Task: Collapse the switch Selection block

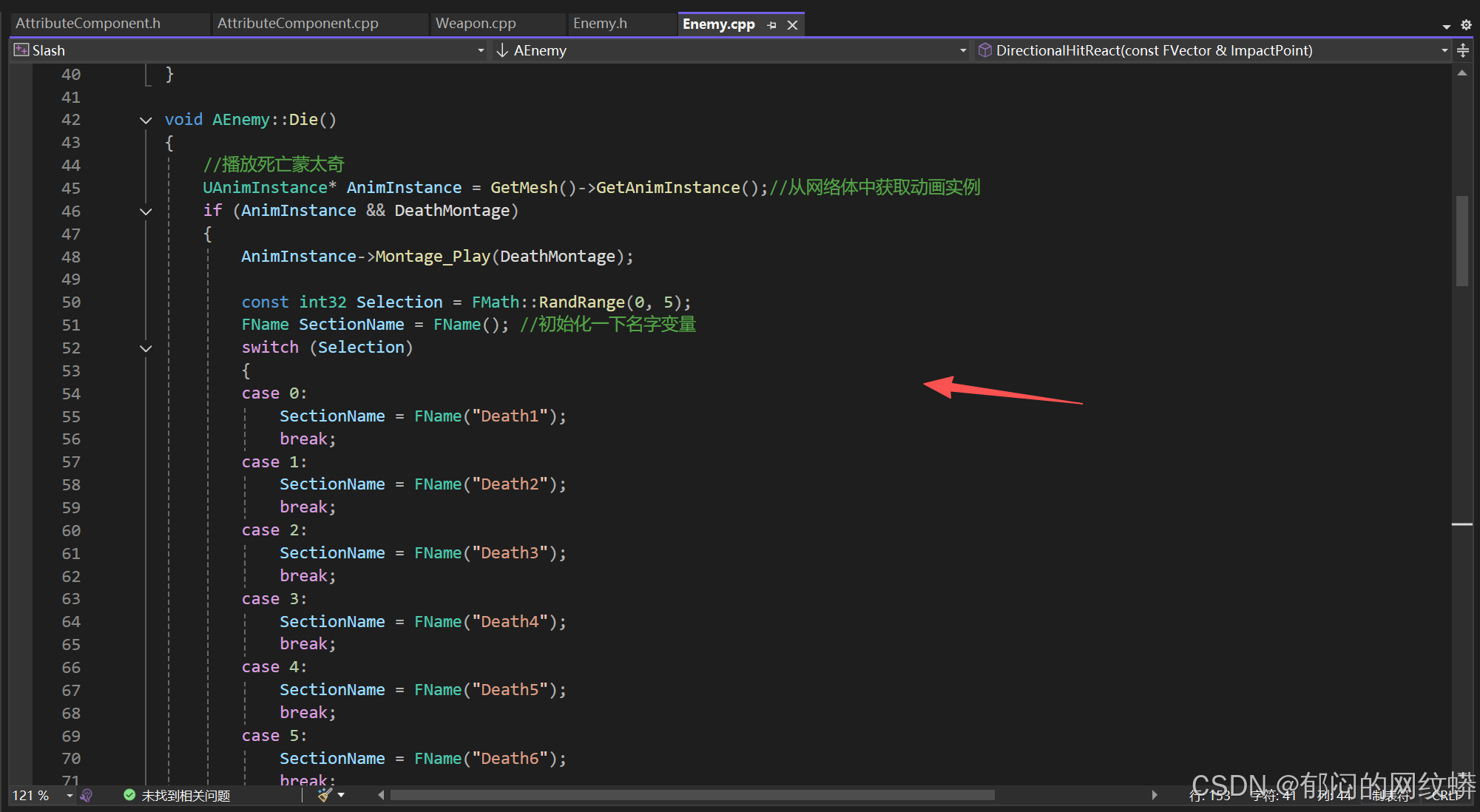Action: [x=146, y=348]
